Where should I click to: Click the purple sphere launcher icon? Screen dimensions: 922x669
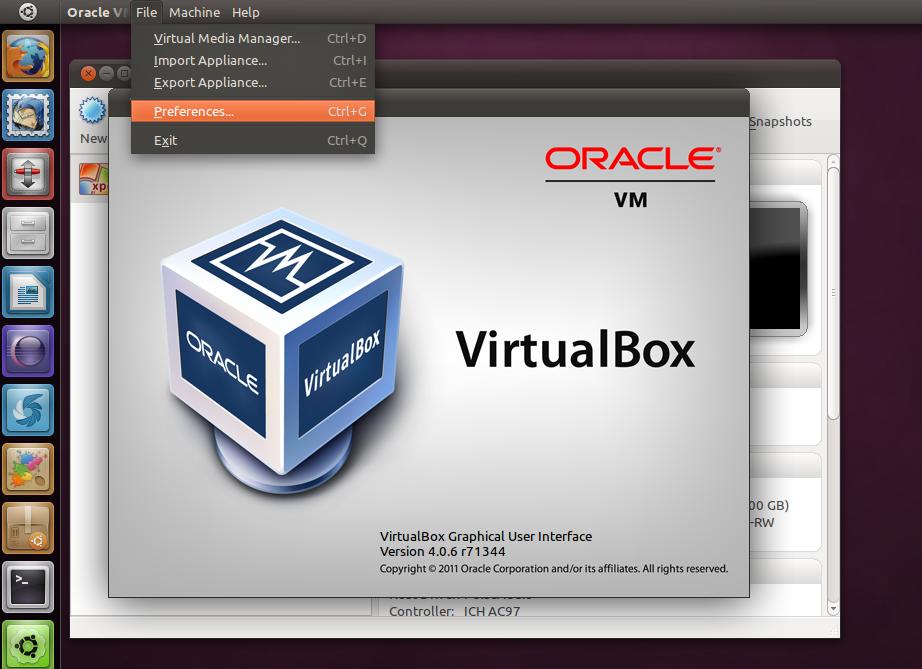click(x=28, y=351)
